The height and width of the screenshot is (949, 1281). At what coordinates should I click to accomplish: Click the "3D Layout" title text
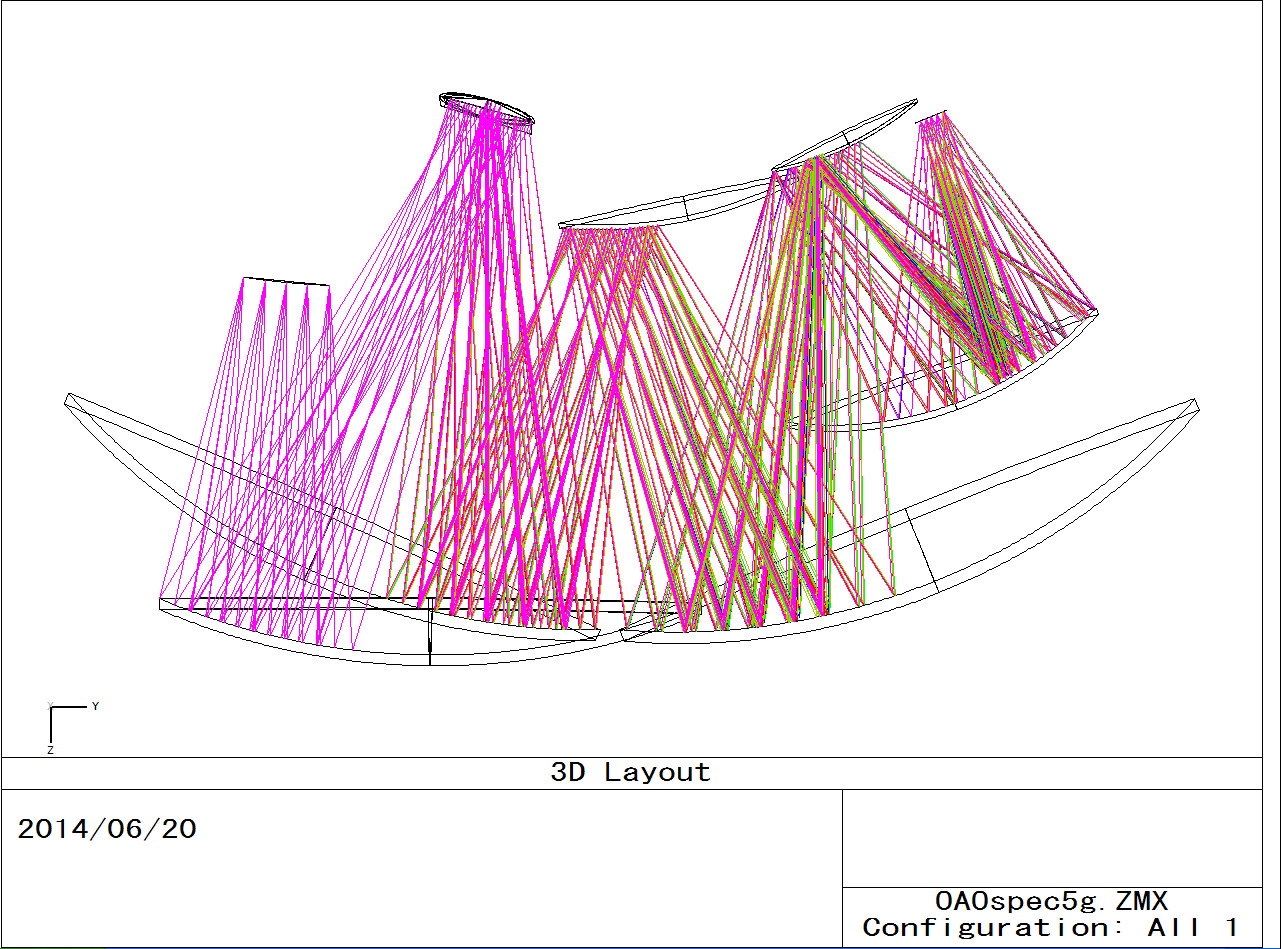click(x=631, y=773)
